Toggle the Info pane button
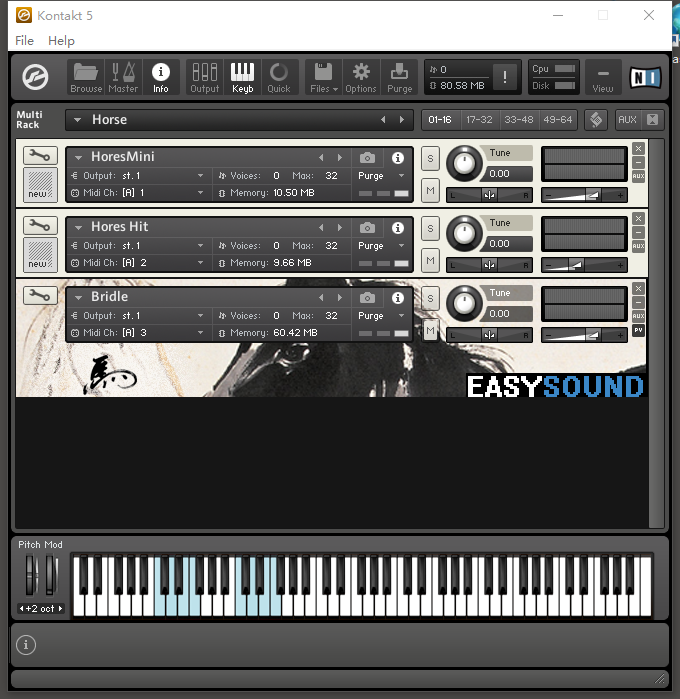680x699 pixels. pos(161,77)
